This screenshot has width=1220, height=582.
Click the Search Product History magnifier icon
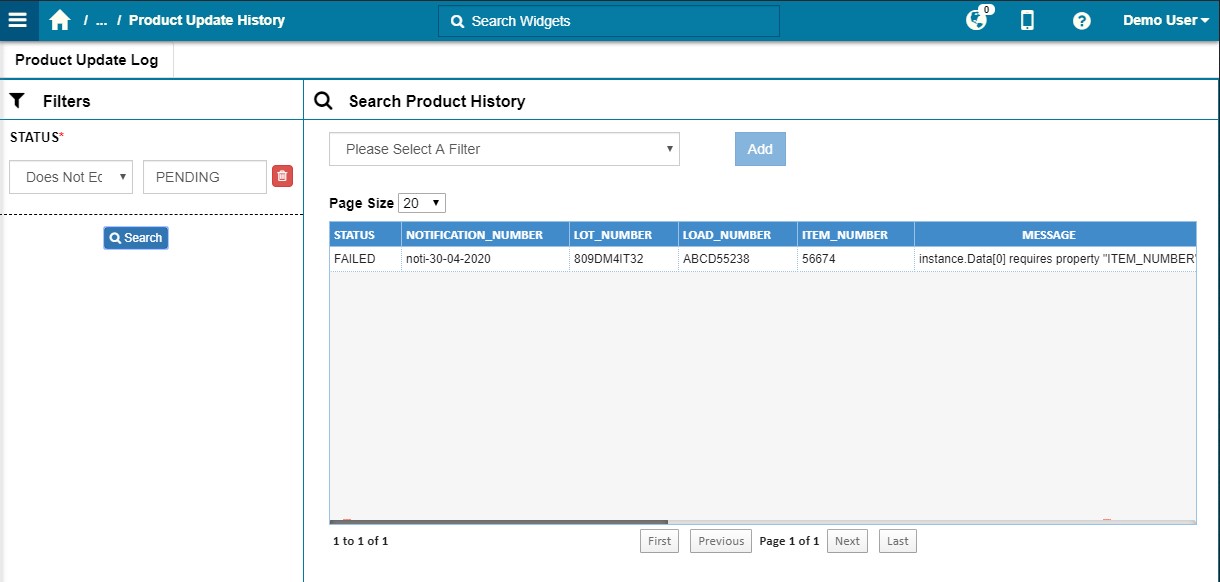click(x=322, y=100)
